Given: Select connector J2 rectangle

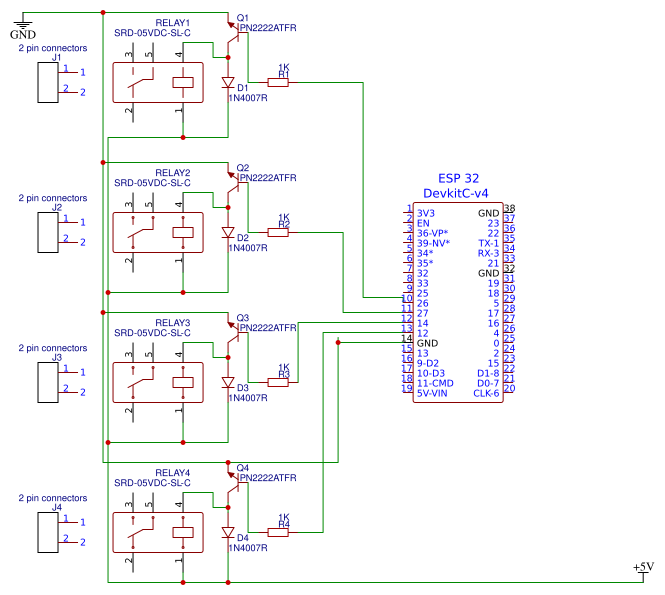Looking at the screenshot, I should tap(48, 232).
